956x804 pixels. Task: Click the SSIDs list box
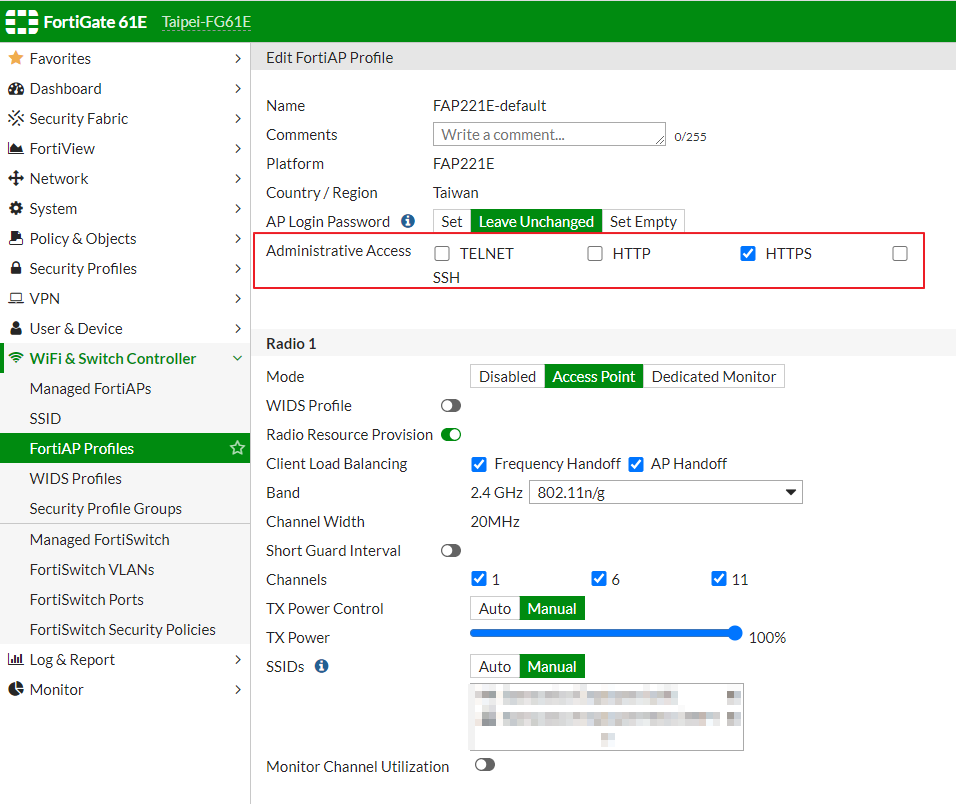tap(606, 717)
